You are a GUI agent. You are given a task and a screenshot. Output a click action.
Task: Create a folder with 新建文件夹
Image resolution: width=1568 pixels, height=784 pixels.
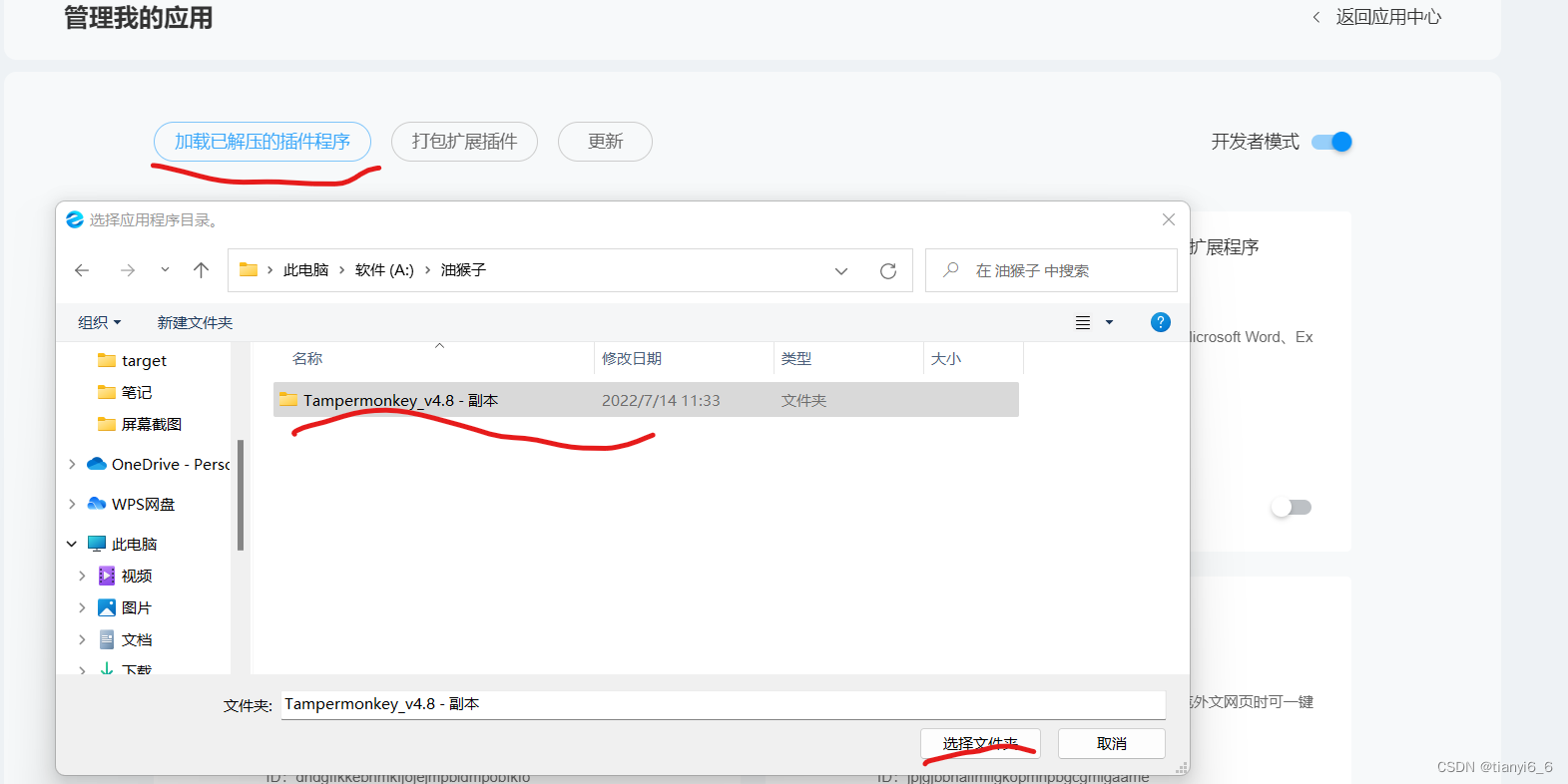pyautogui.click(x=195, y=322)
